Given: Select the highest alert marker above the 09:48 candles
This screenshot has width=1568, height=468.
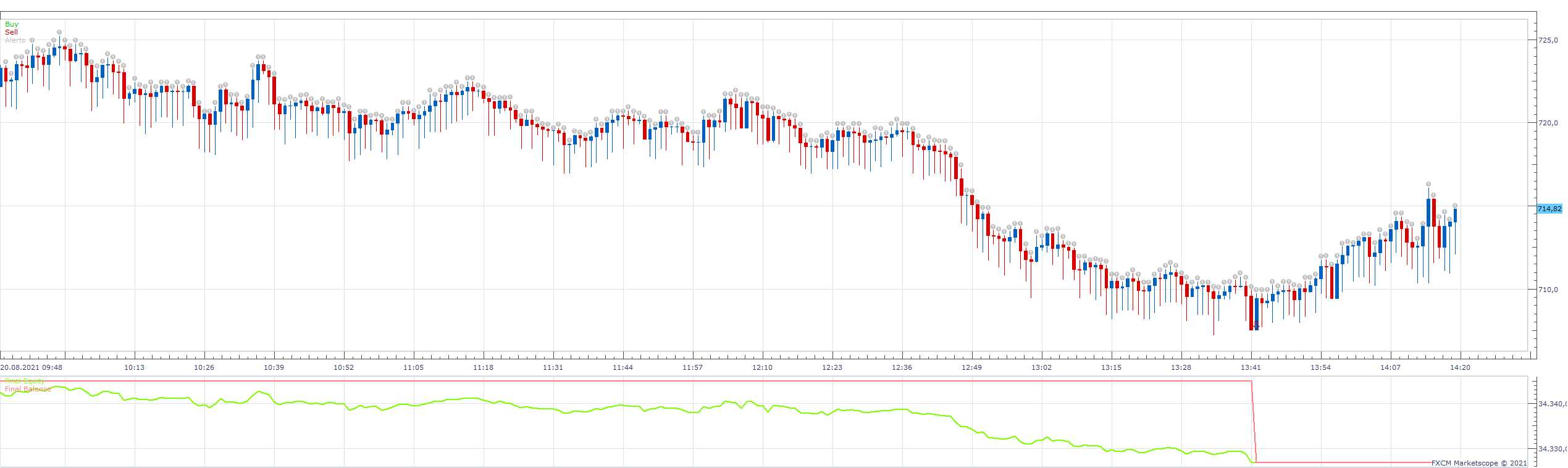Looking at the screenshot, I should [x=59, y=32].
